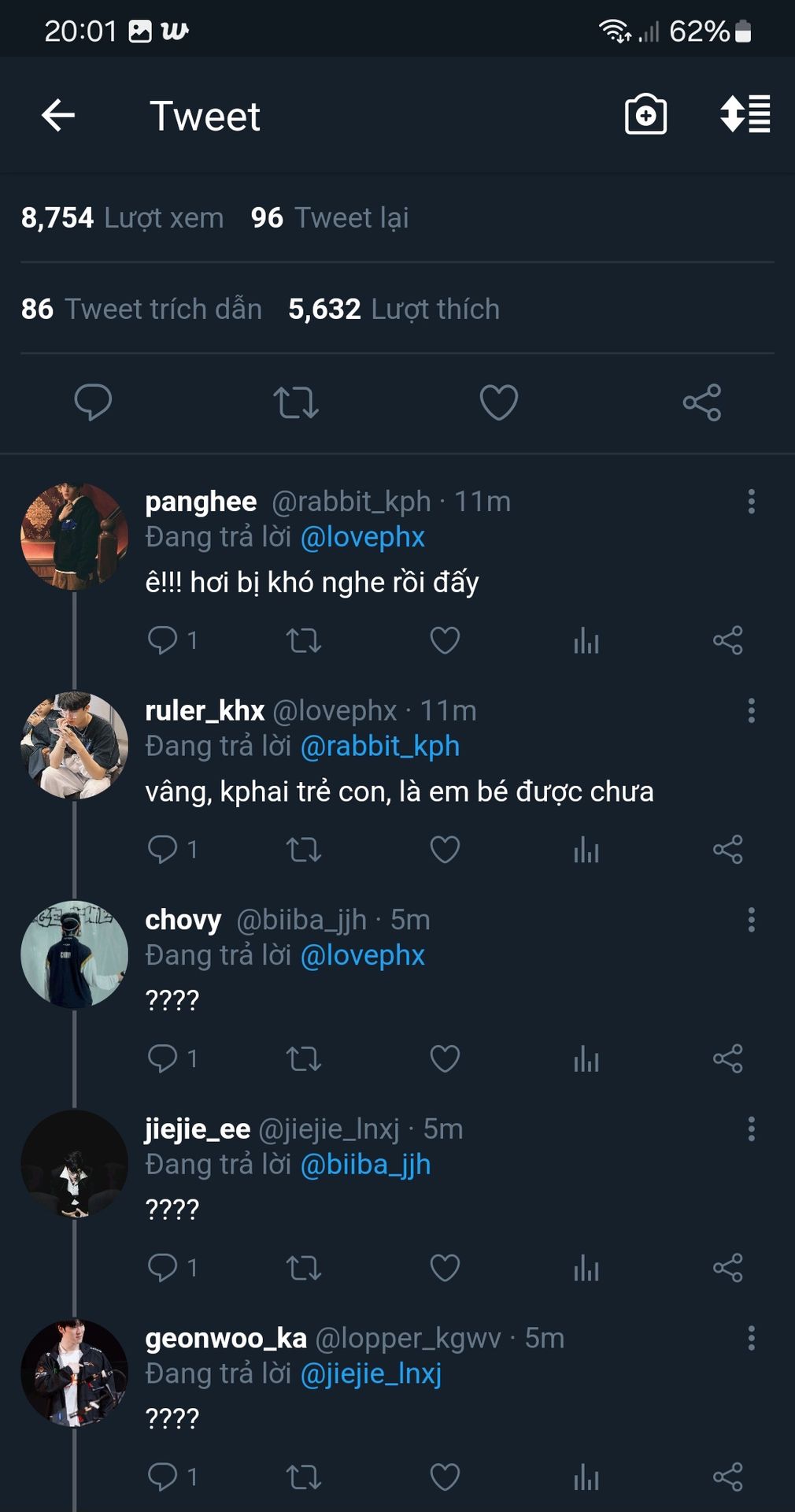Tap the sort replies icon in header

(745, 115)
